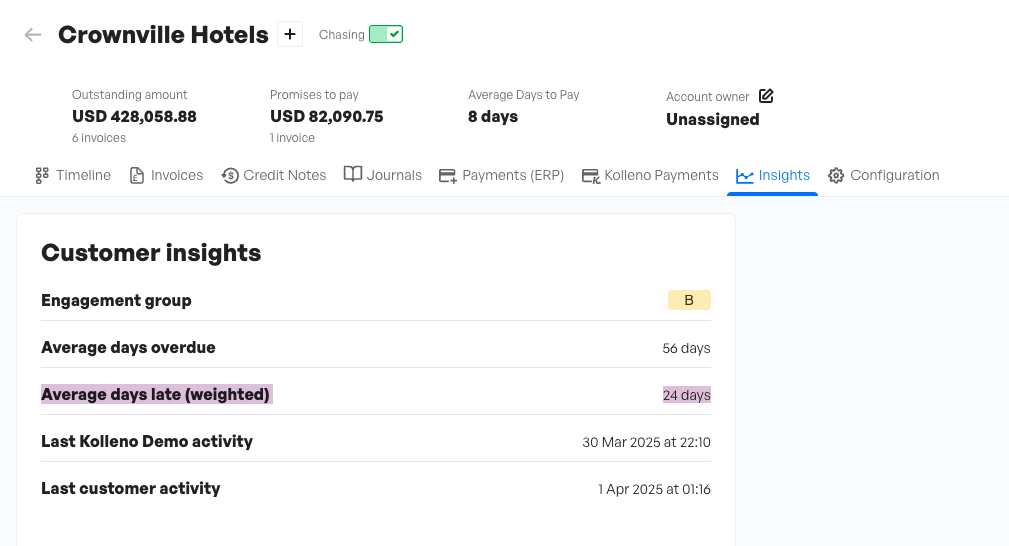Screen dimensions: 1009x546
Task: Click the Promises to pay amount
Action: pyautogui.click(x=327, y=116)
